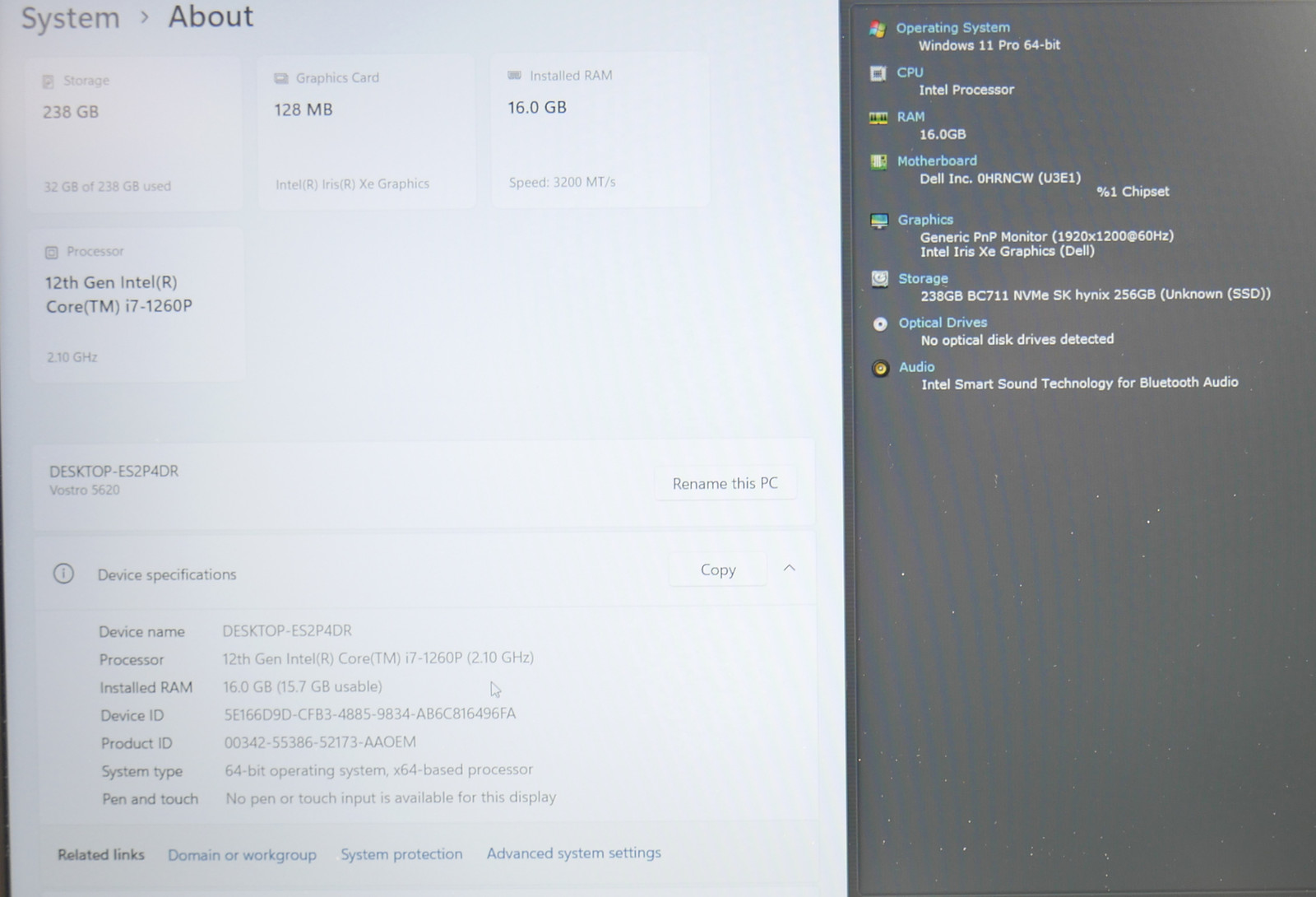Click the Device specifications info icon
This screenshot has height=897, width=1316.
click(x=63, y=574)
